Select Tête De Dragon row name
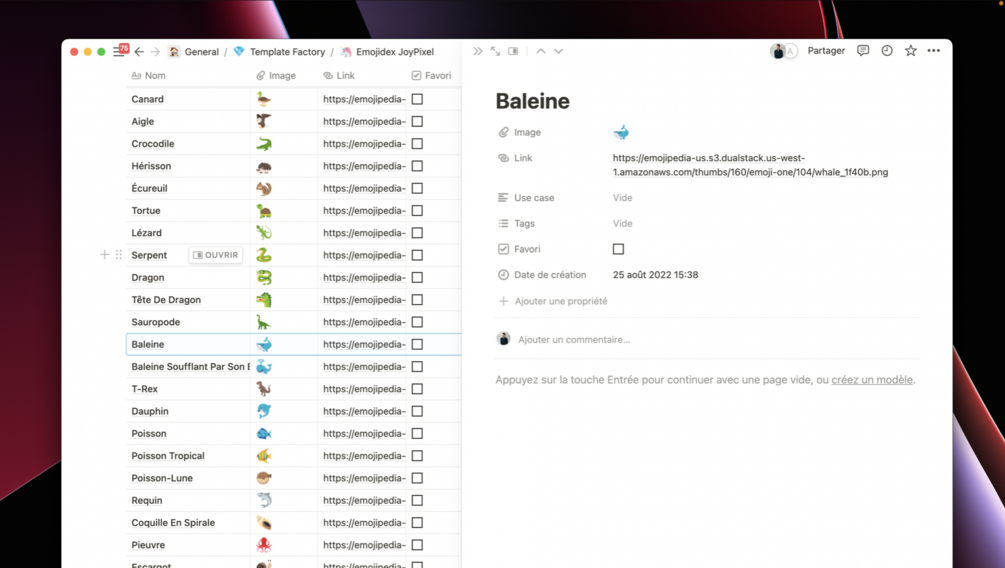1005x568 pixels. point(166,299)
